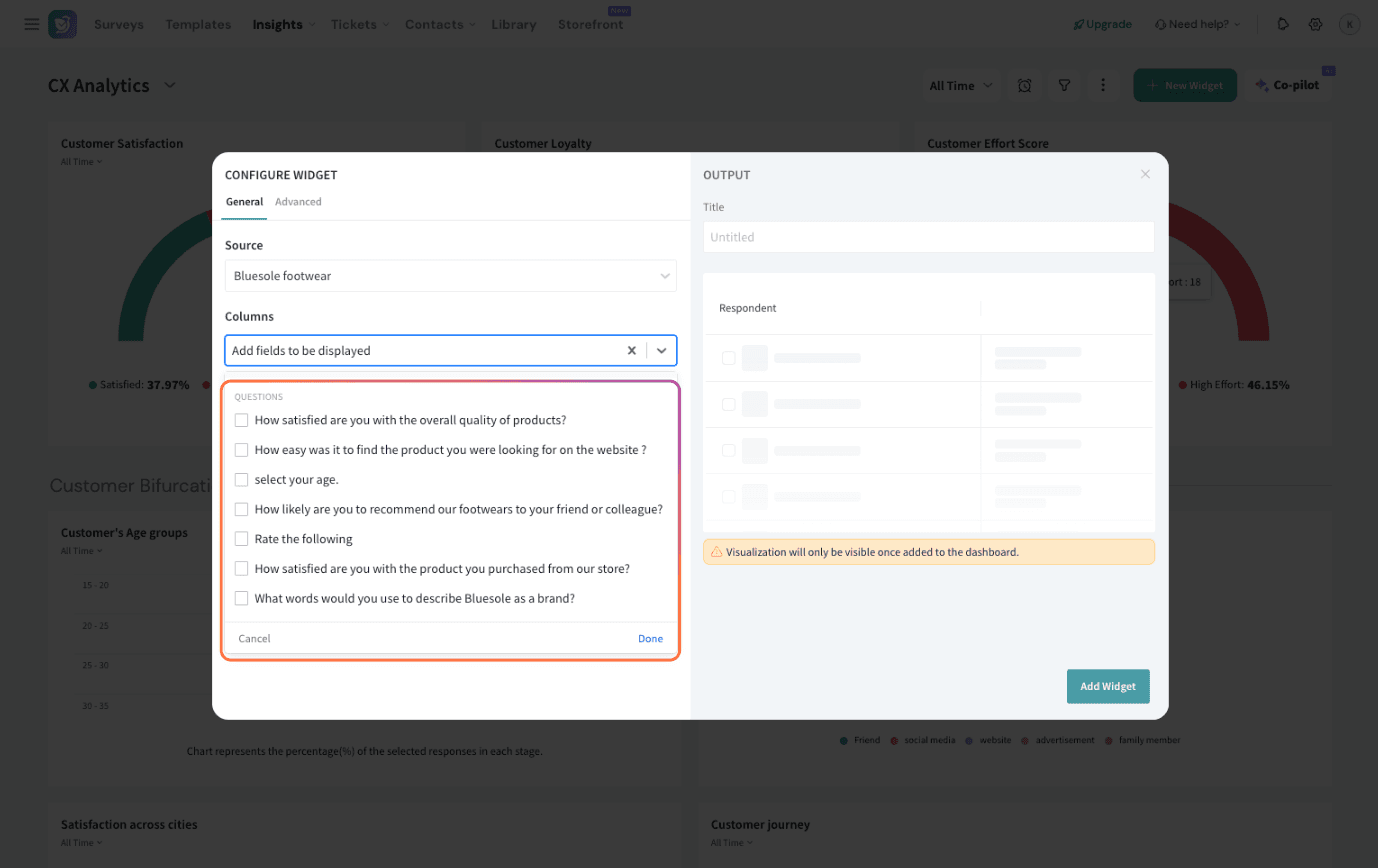Open the notifications bell icon
The image size is (1378, 868).
[1283, 24]
